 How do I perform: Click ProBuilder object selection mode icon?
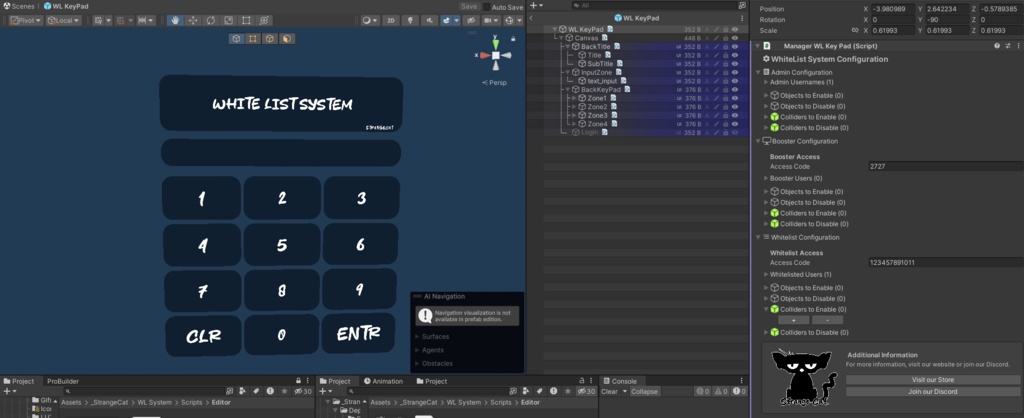click(236, 39)
